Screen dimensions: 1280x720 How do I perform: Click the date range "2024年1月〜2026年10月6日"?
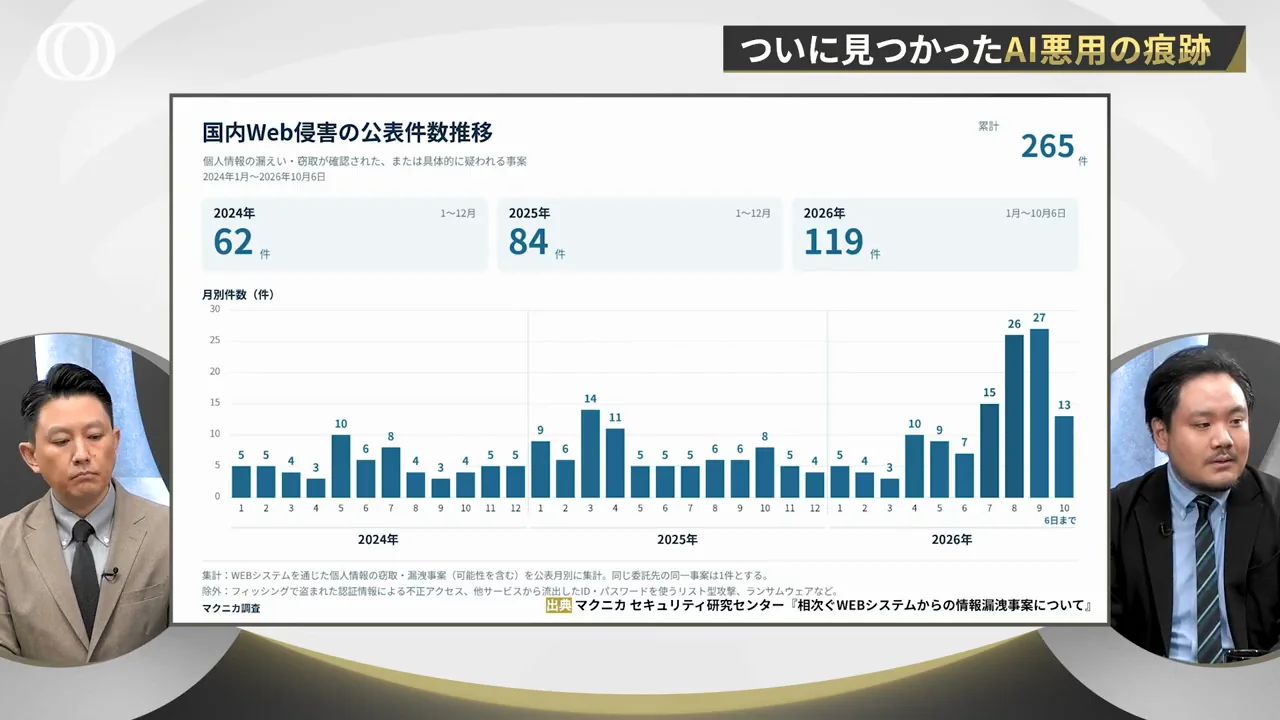pyautogui.click(x=264, y=177)
